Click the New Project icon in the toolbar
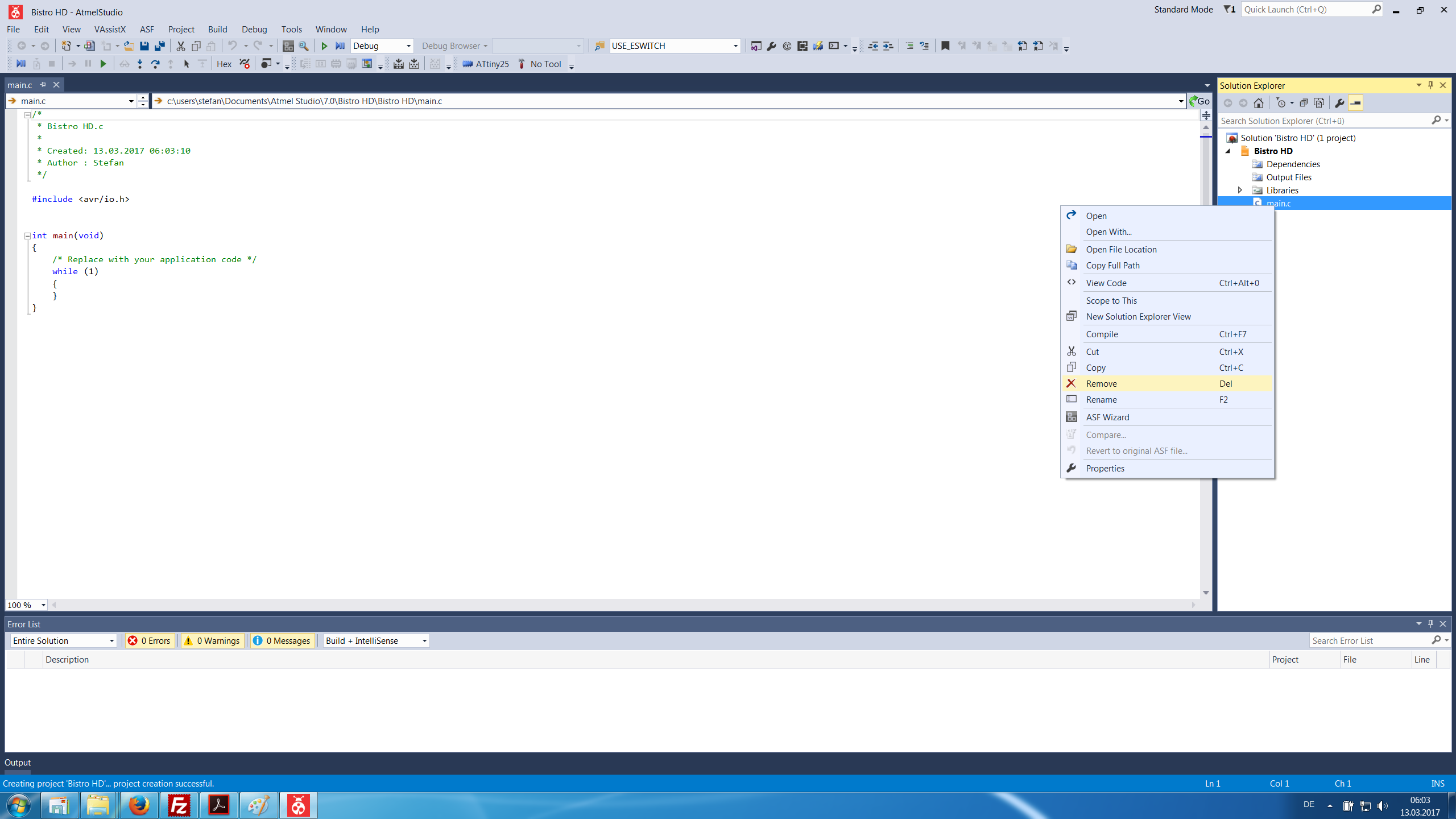Viewport: 1456px width, 819px height. [67, 46]
